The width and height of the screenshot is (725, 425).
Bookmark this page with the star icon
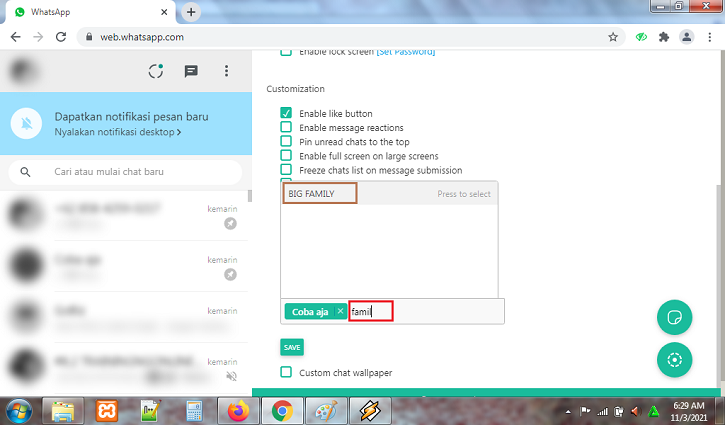coord(613,37)
